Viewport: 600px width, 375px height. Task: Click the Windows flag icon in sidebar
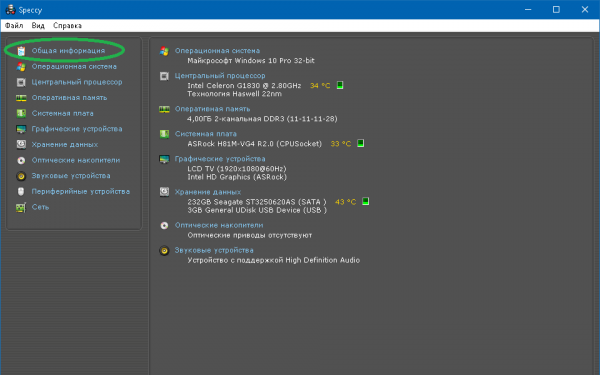tap(21, 67)
